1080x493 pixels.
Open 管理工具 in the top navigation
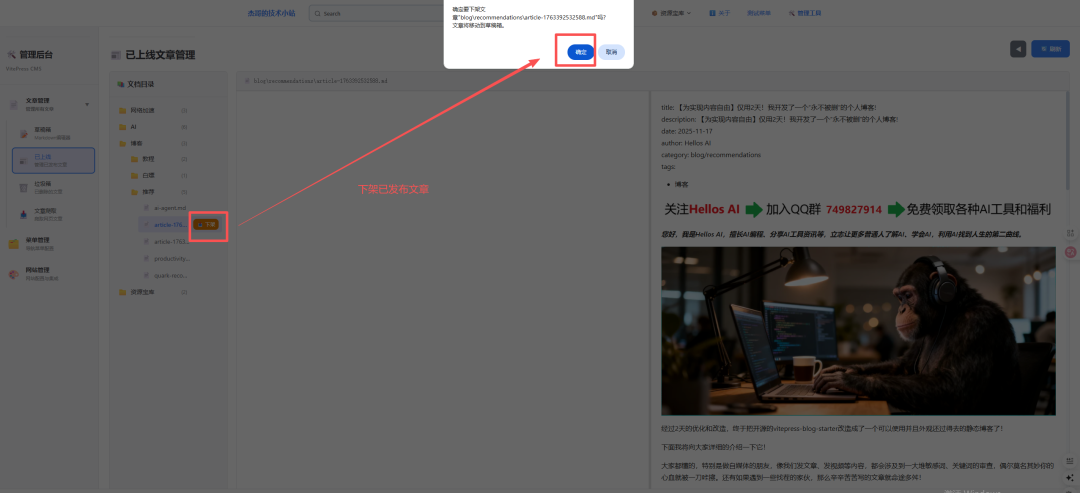pos(806,13)
